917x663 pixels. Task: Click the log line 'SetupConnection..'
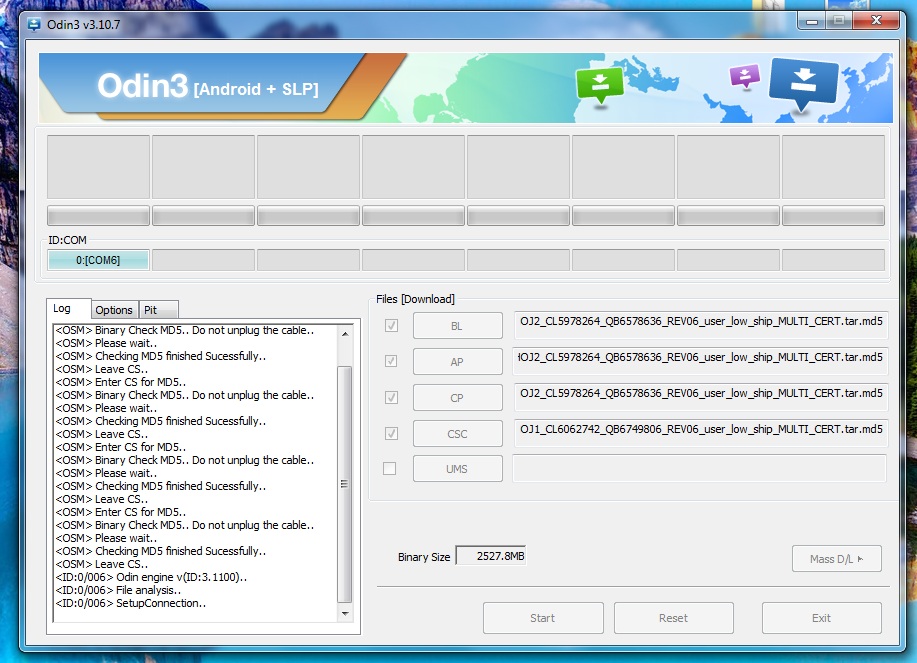click(130, 603)
